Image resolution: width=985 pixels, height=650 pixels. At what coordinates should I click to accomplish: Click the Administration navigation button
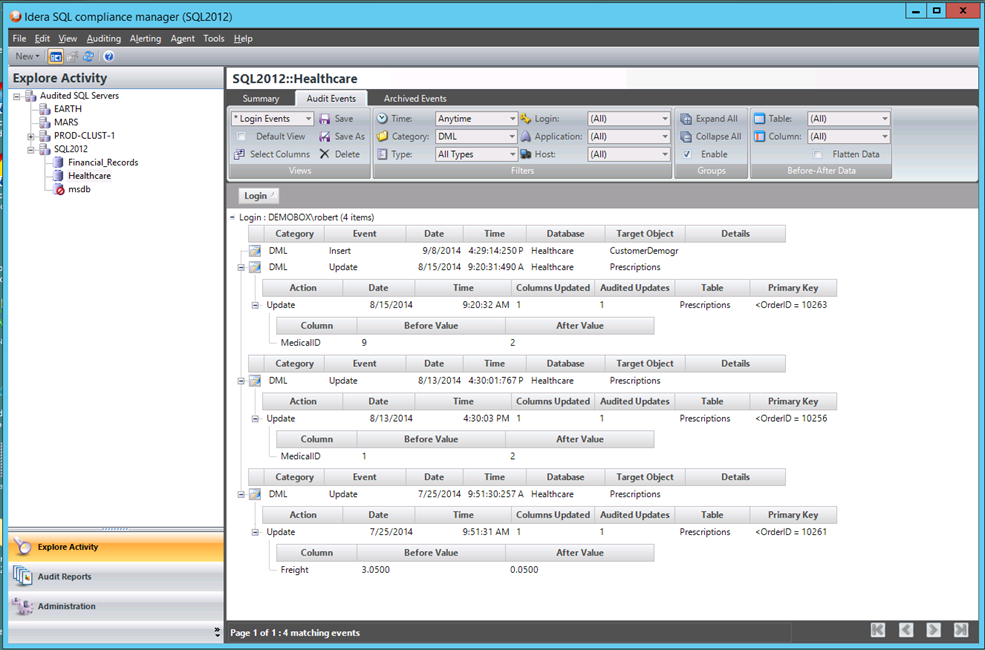coord(66,606)
